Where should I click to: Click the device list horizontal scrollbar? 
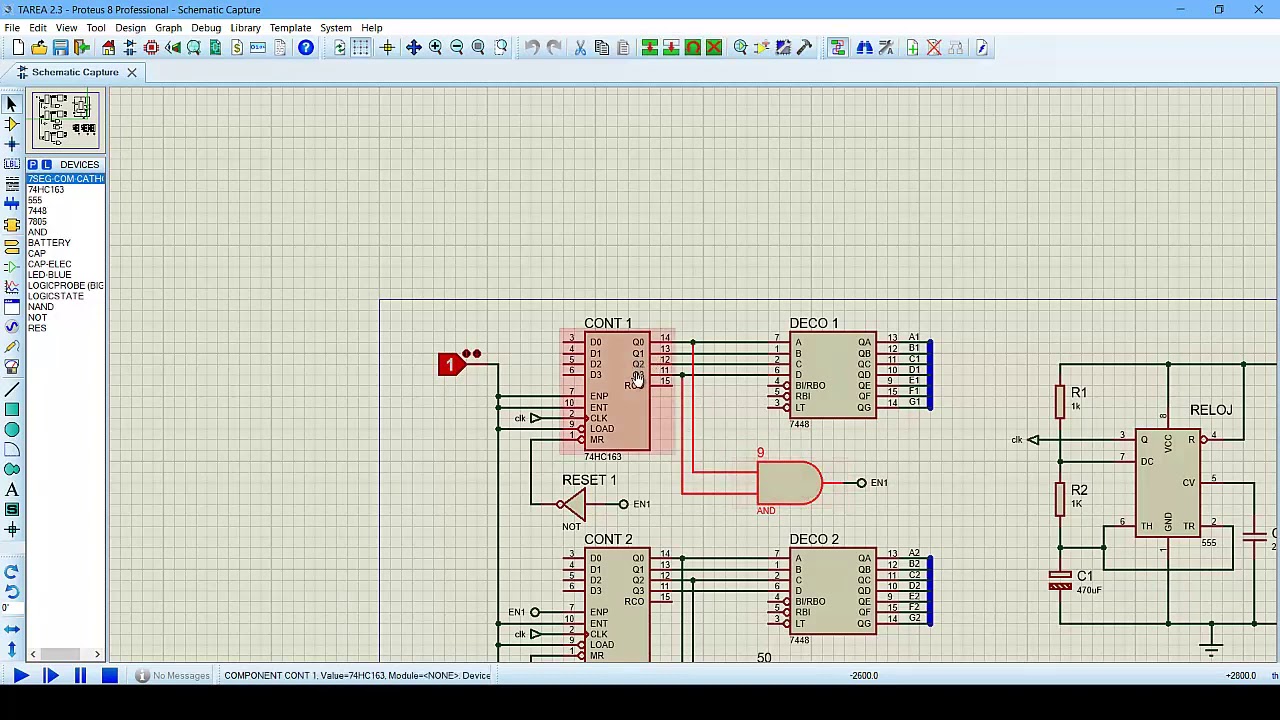point(65,654)
